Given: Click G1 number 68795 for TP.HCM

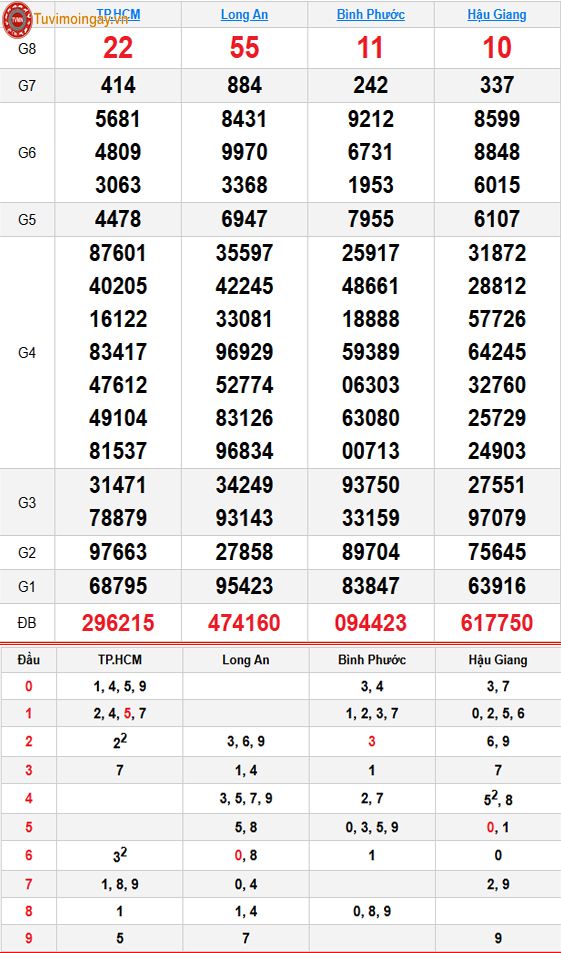Looking at the screenshot, I should coord(118,586).
